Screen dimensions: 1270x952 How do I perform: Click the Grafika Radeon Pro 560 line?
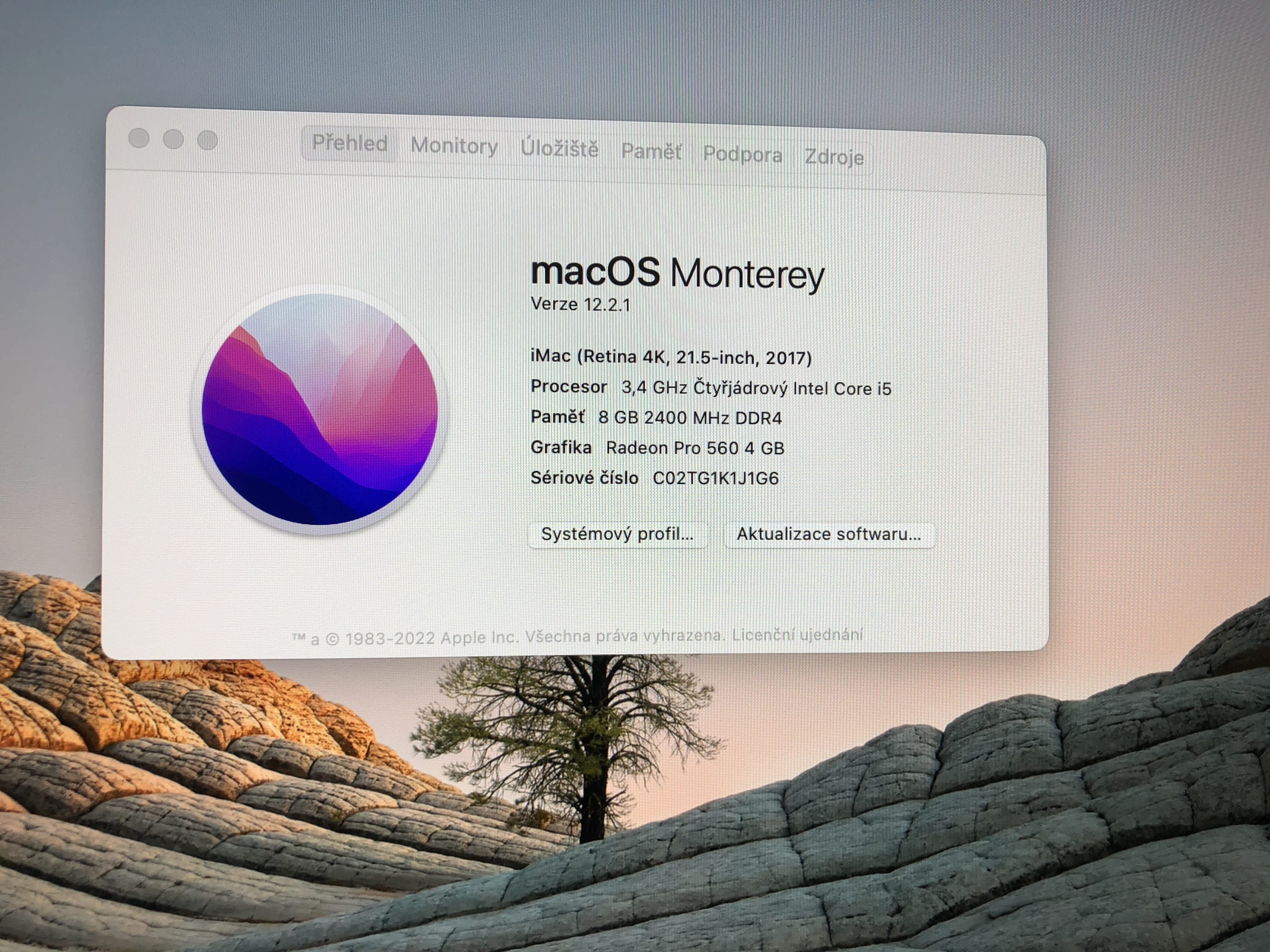click(x=657, y=448)
